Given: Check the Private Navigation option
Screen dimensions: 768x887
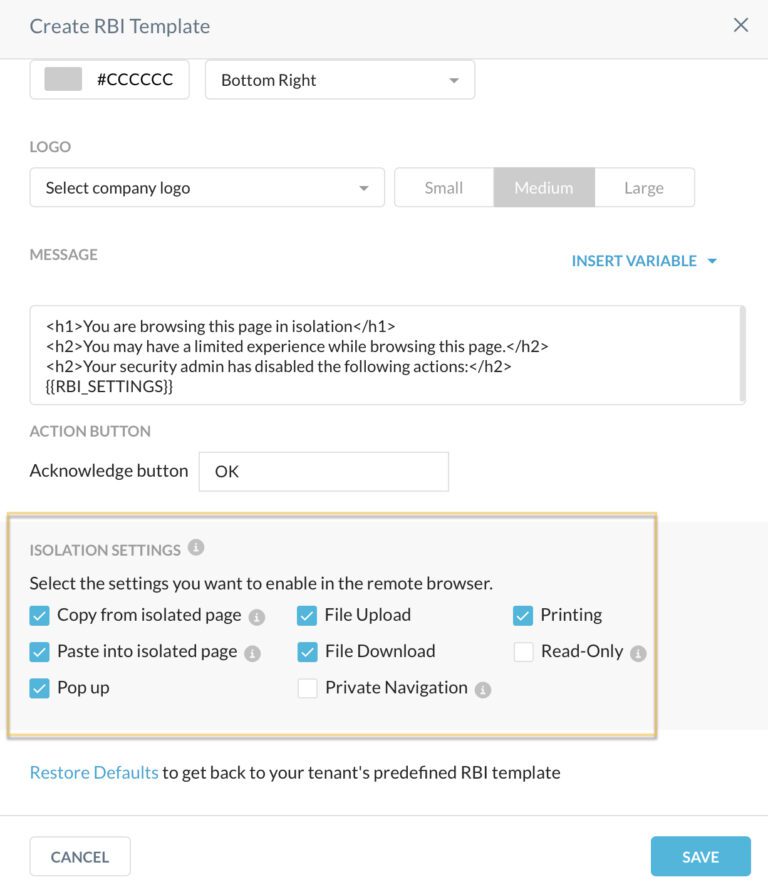Looking at the screenshot, I should (x=307, y=688).
